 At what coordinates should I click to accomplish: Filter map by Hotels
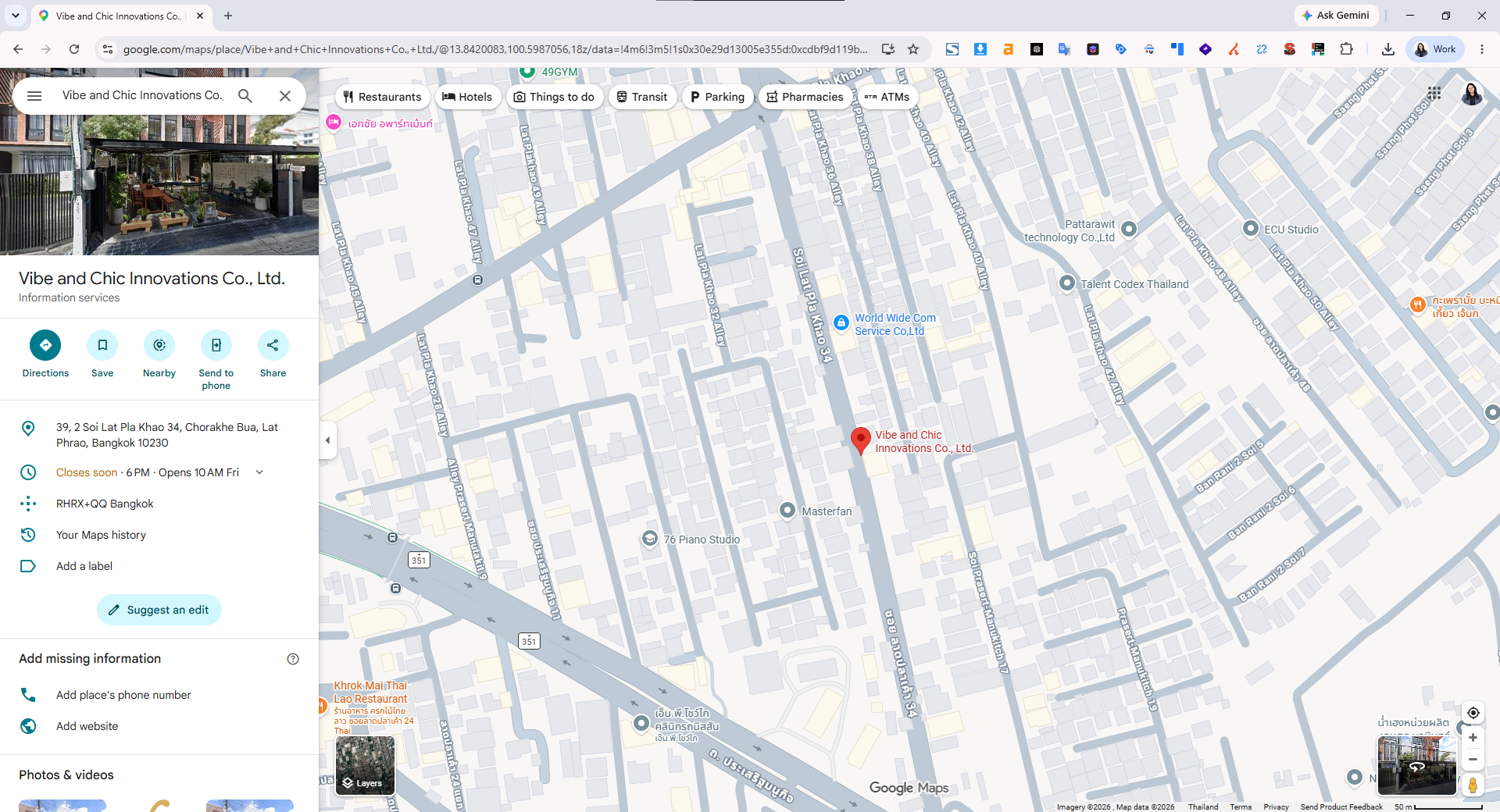(x=467, y=97)
